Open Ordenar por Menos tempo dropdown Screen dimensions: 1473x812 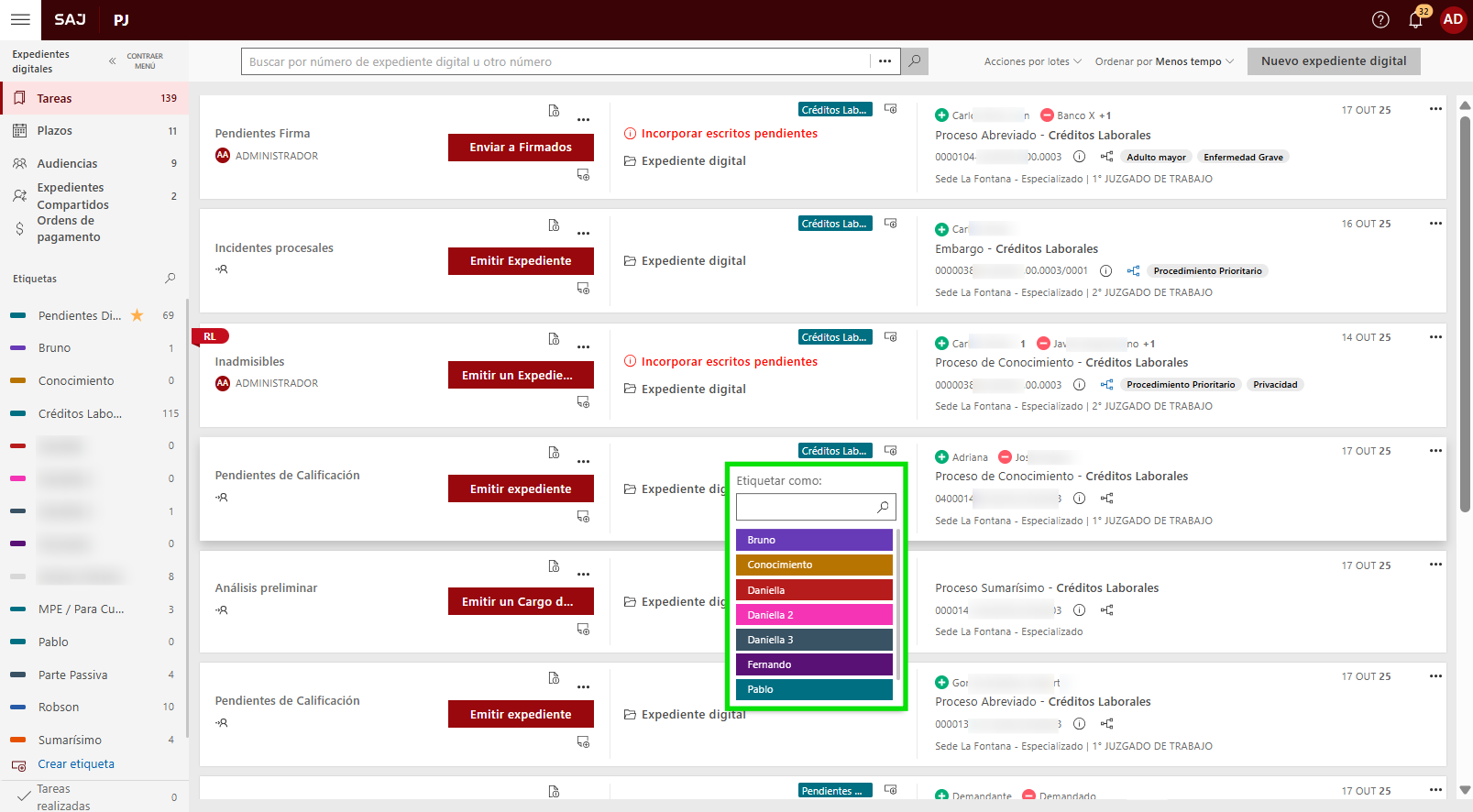click(x=1164, y=61)
